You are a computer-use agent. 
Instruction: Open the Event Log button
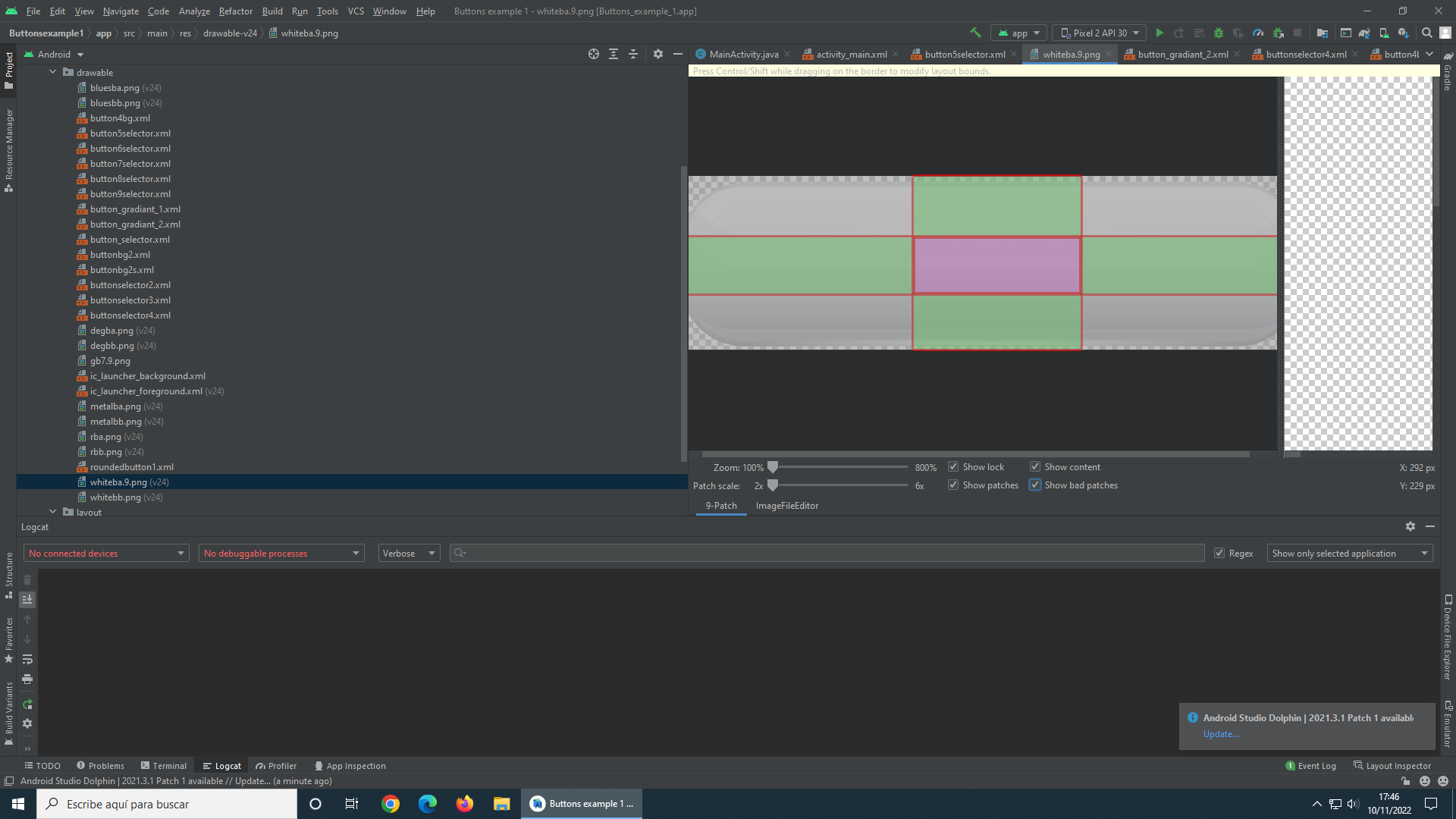coord(1310,766)
